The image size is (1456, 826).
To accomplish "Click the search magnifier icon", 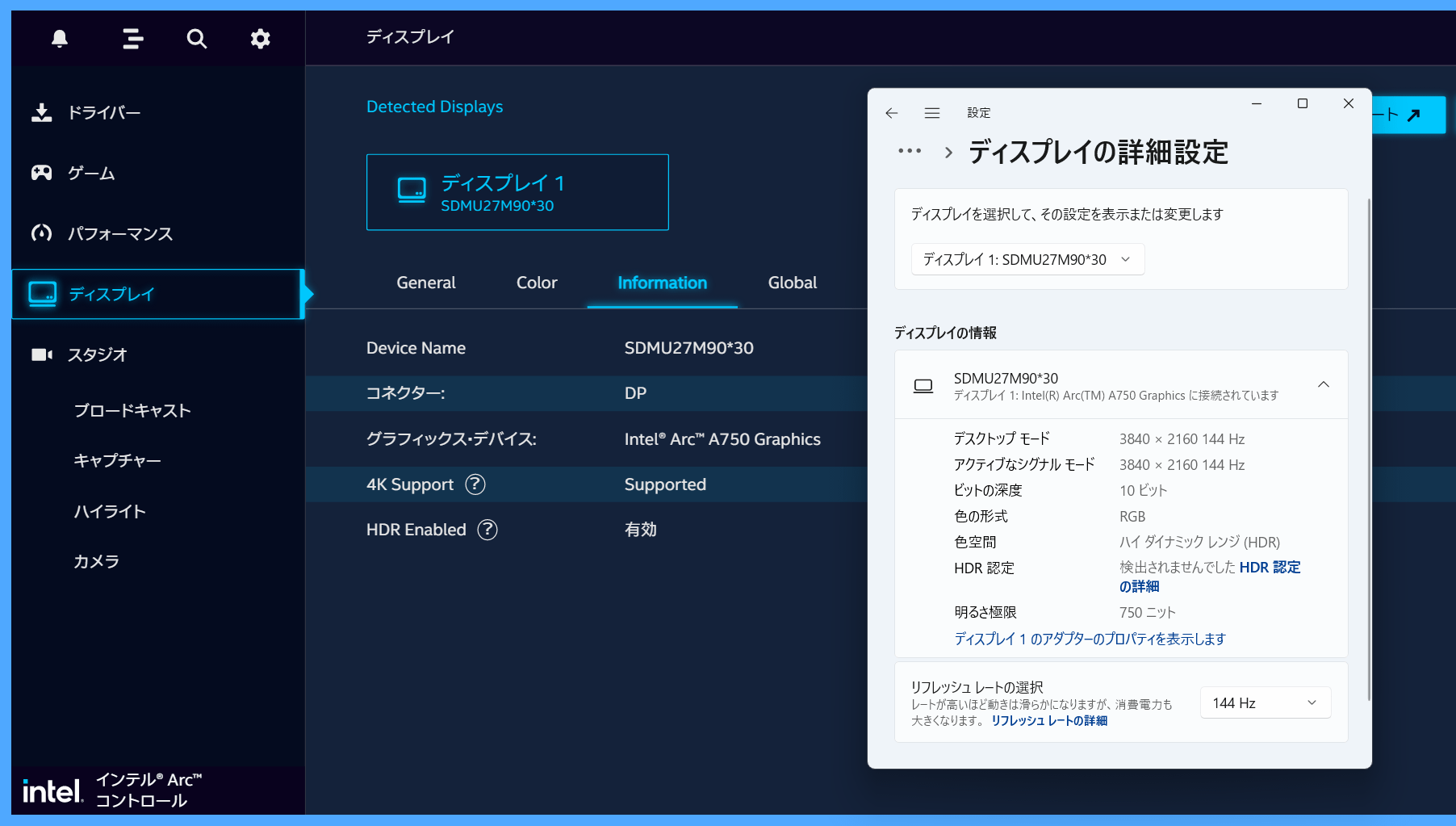I will (197, 38).
